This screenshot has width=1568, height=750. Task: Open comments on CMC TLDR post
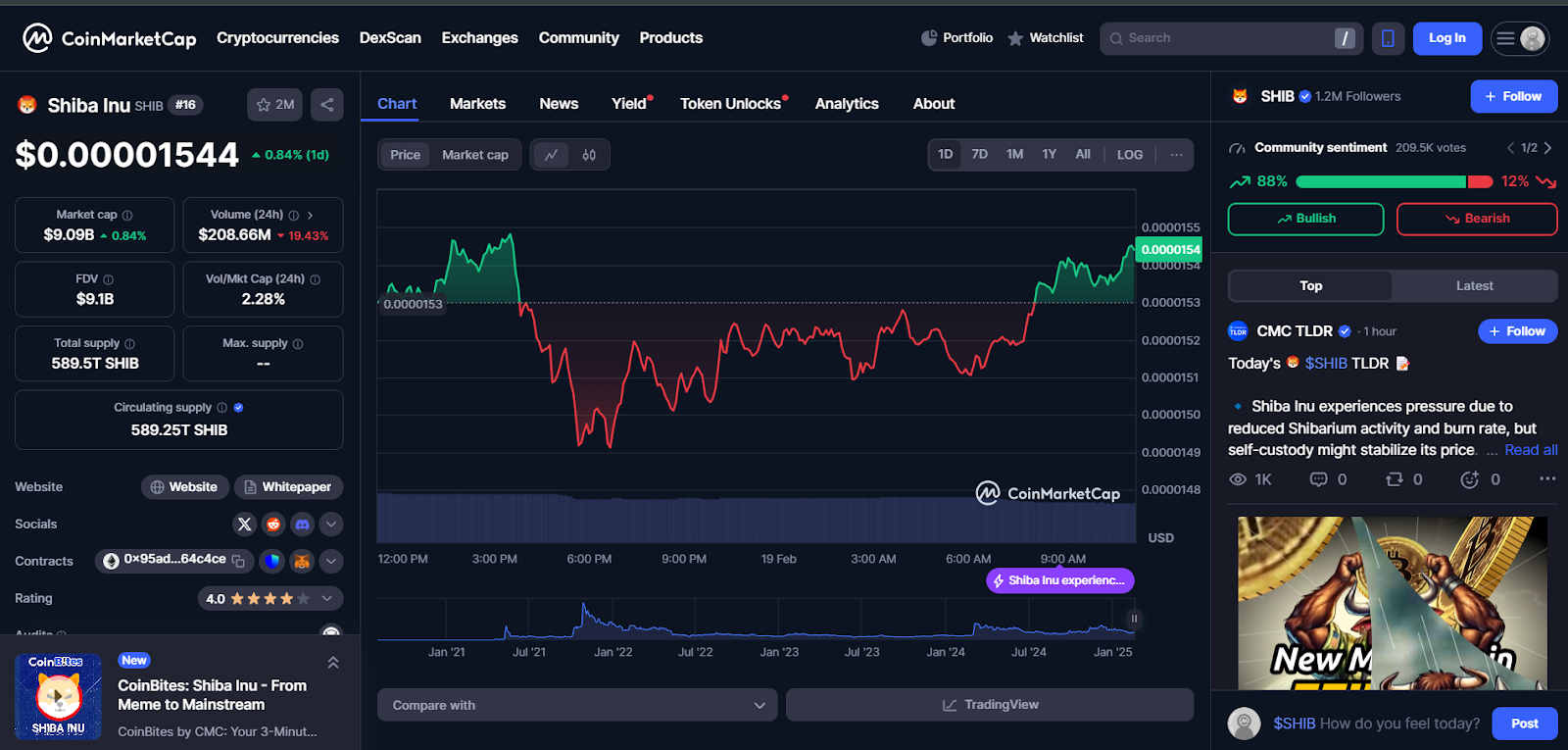tap(1319, 479)
